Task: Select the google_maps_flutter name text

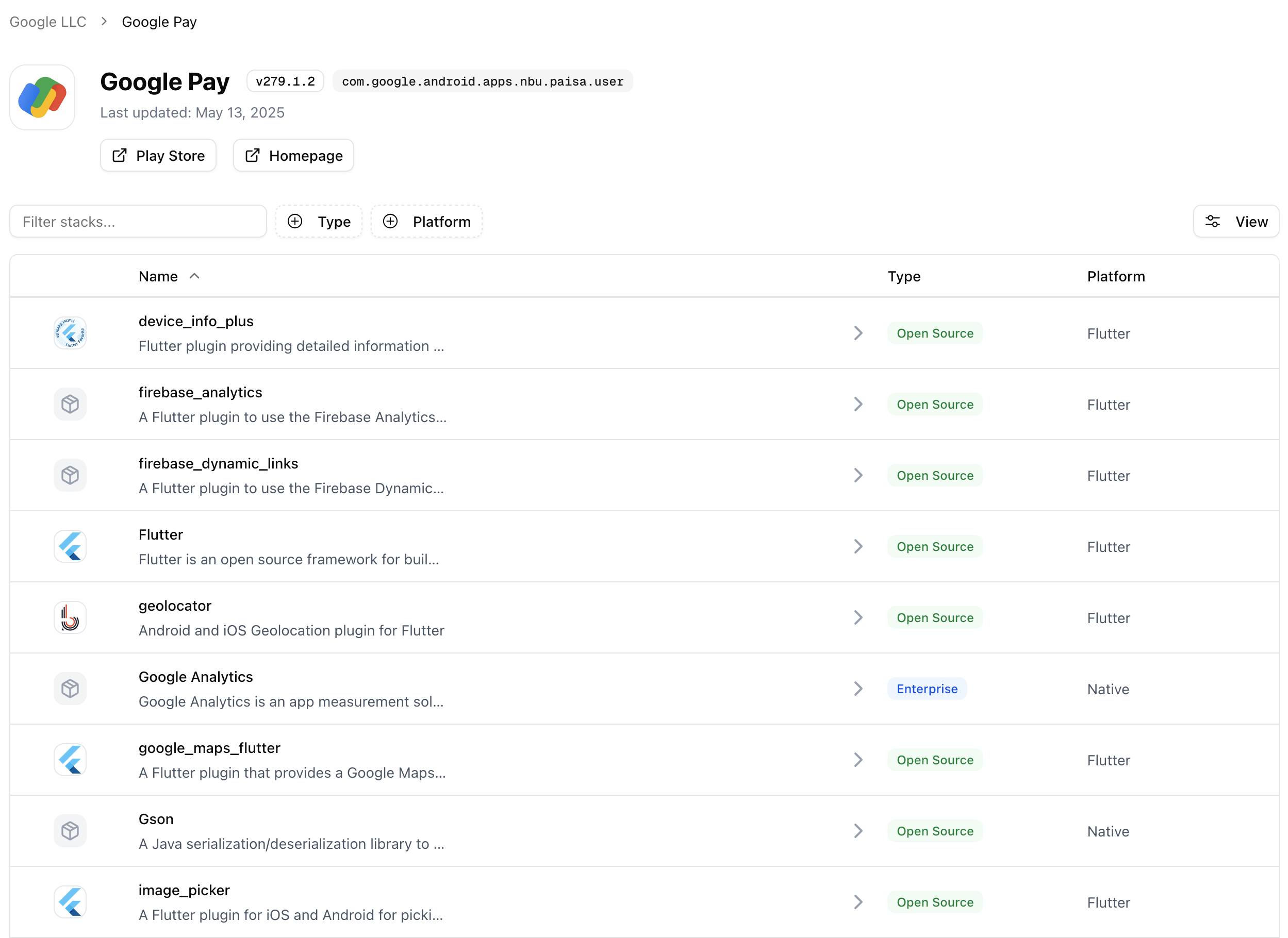Action: coord(209,748)
